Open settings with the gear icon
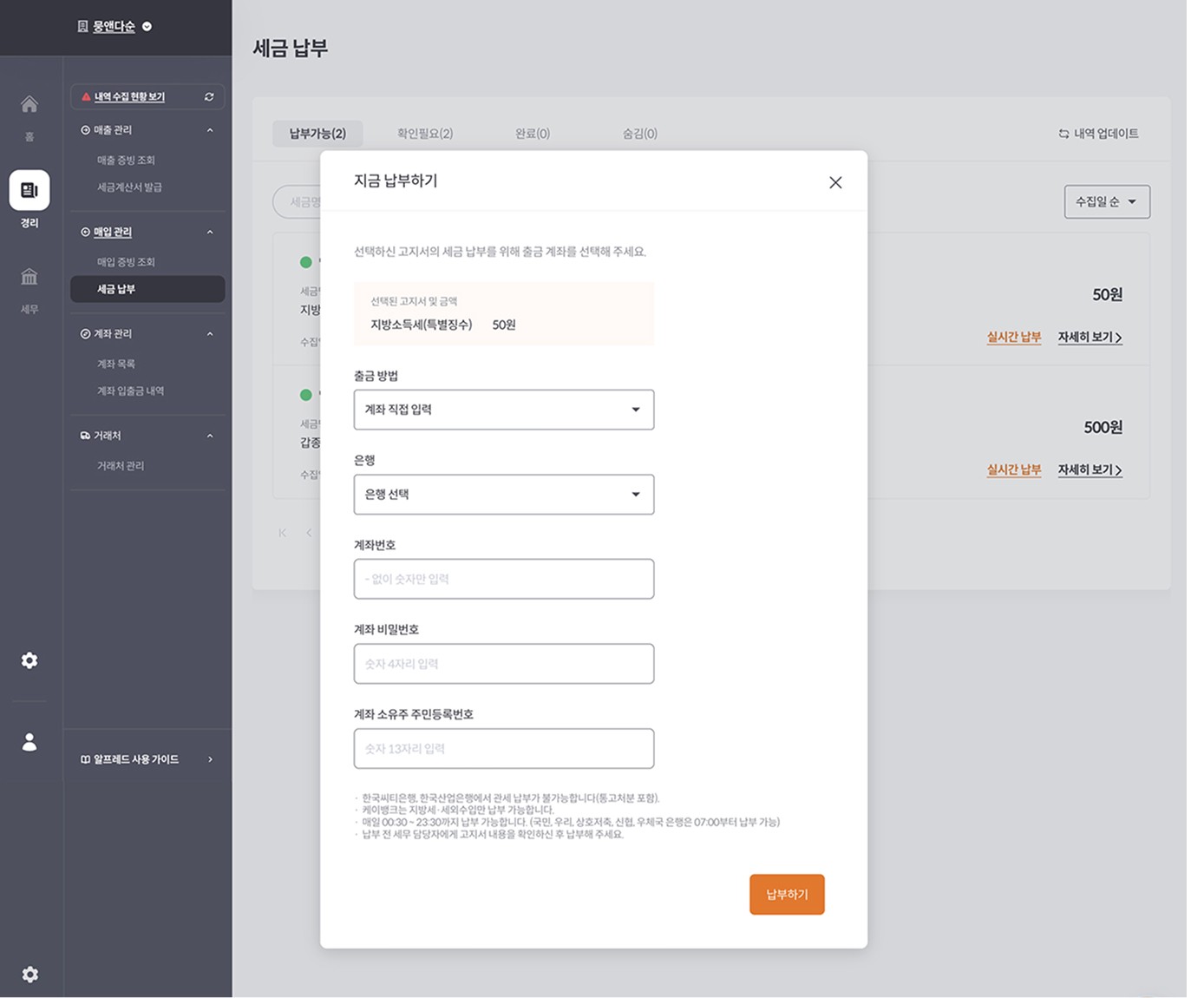The height and width of the screenshot is (998, 1204). (x=29, y=660)
